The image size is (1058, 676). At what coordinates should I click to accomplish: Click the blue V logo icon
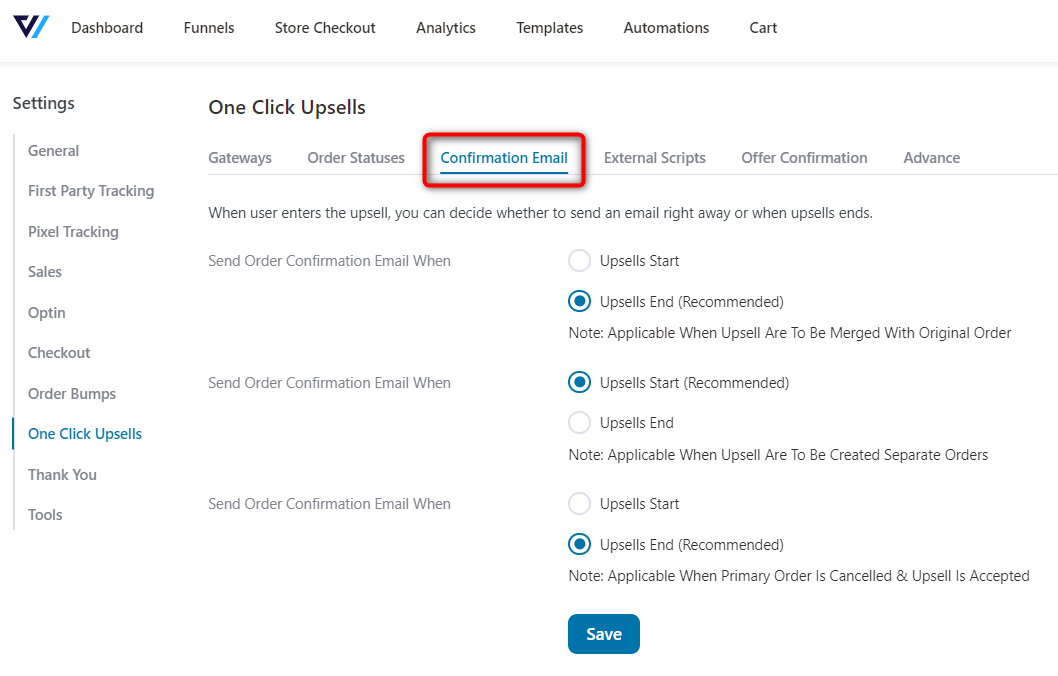pos(31,27)
